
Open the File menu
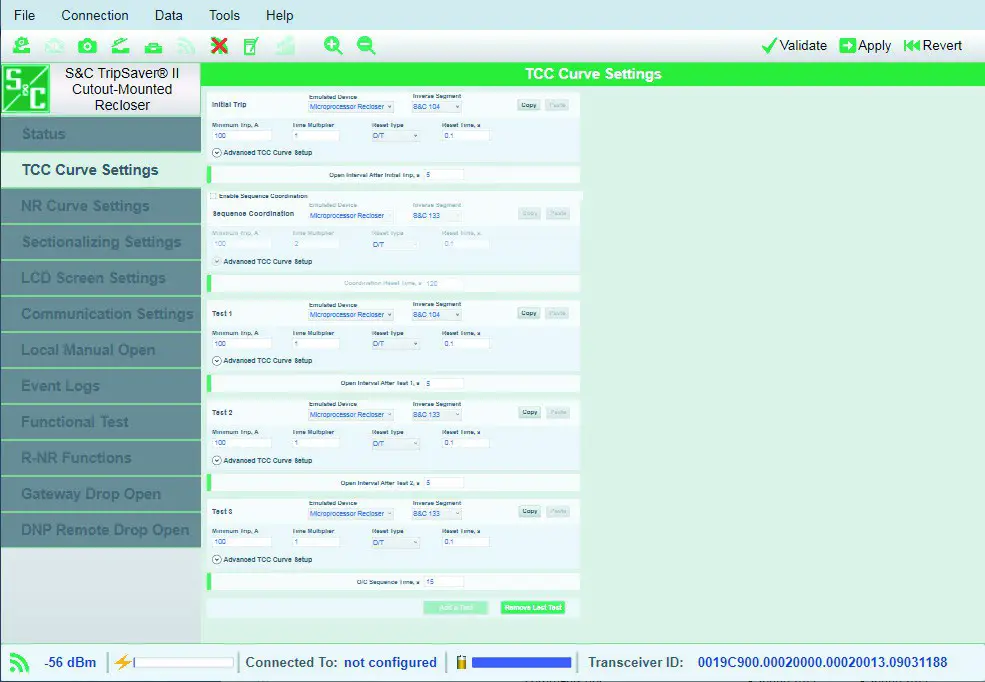point(24,15)
